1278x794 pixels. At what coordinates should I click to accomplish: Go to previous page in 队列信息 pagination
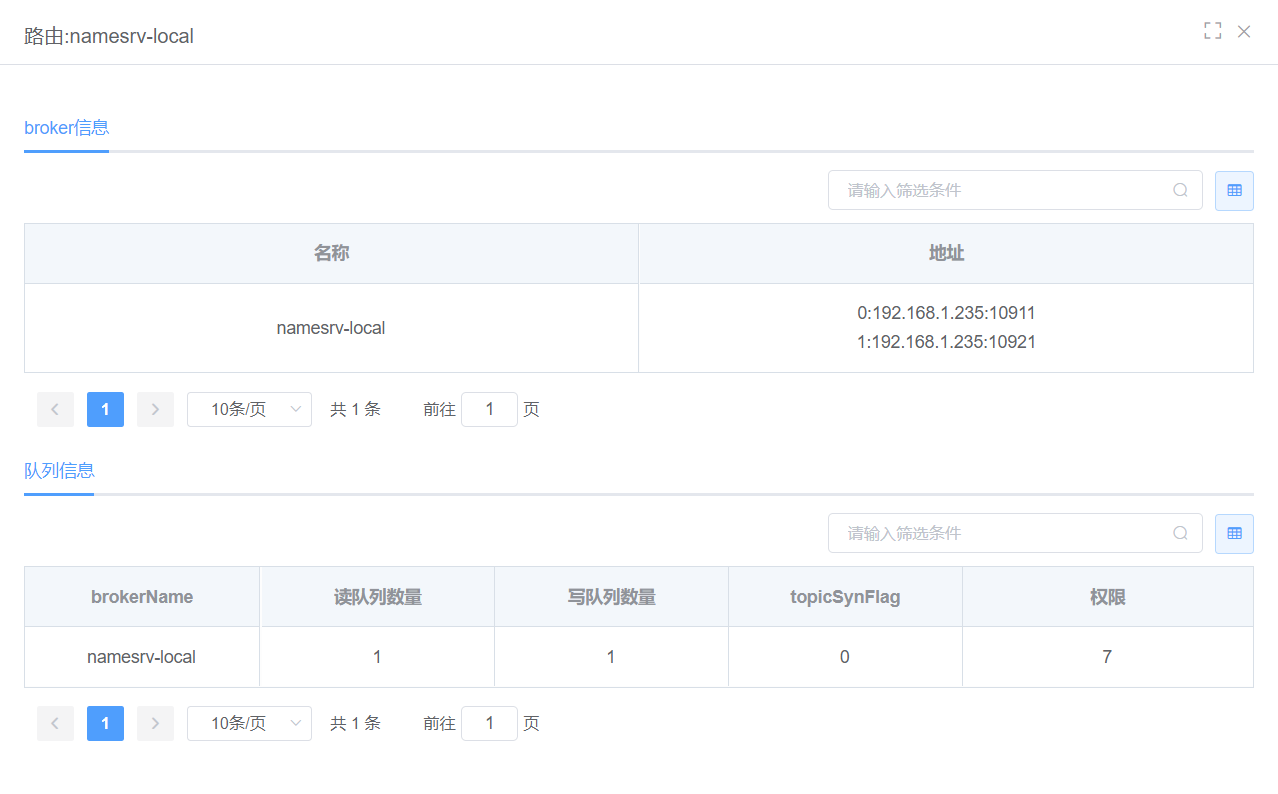pyautogui.click(x=55, y=723)
